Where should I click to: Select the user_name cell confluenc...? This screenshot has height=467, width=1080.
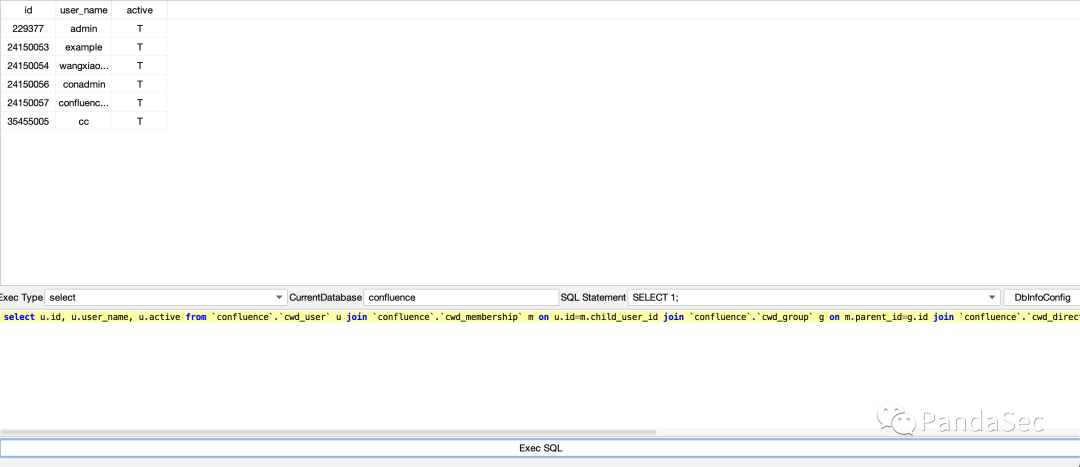pyautogui.click(x=84, y=103)
